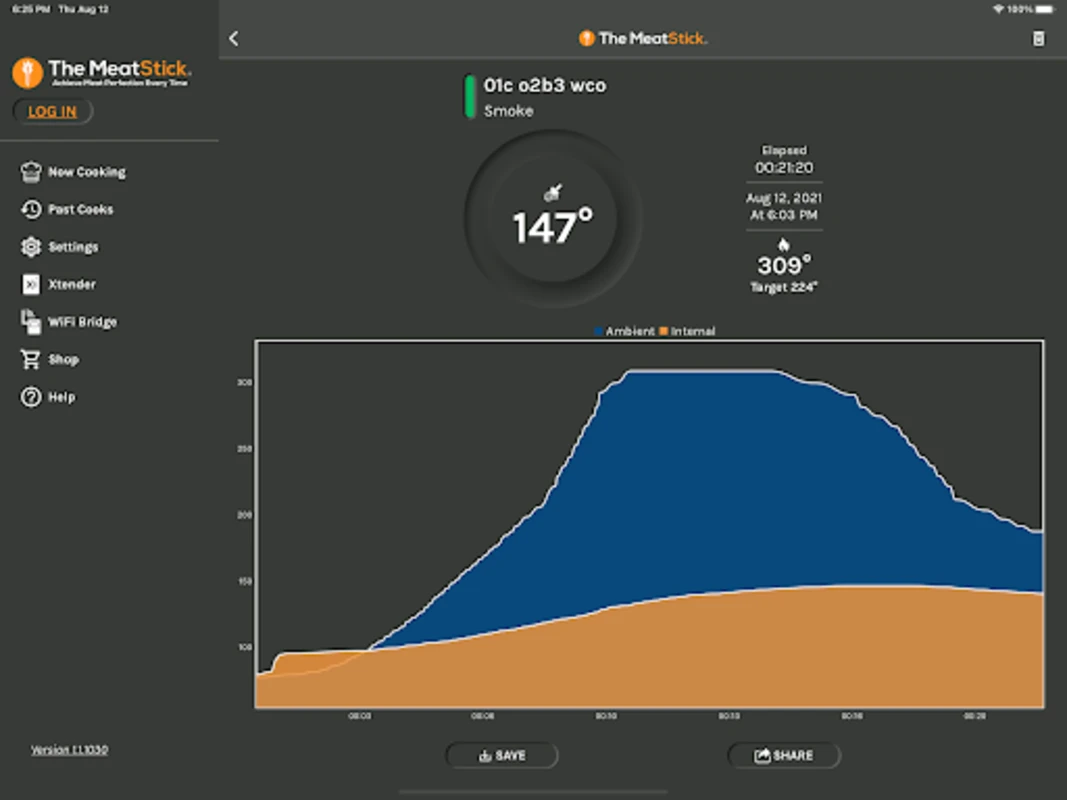
Task: Open the Settings gear icon
Action: click(31, 247)
